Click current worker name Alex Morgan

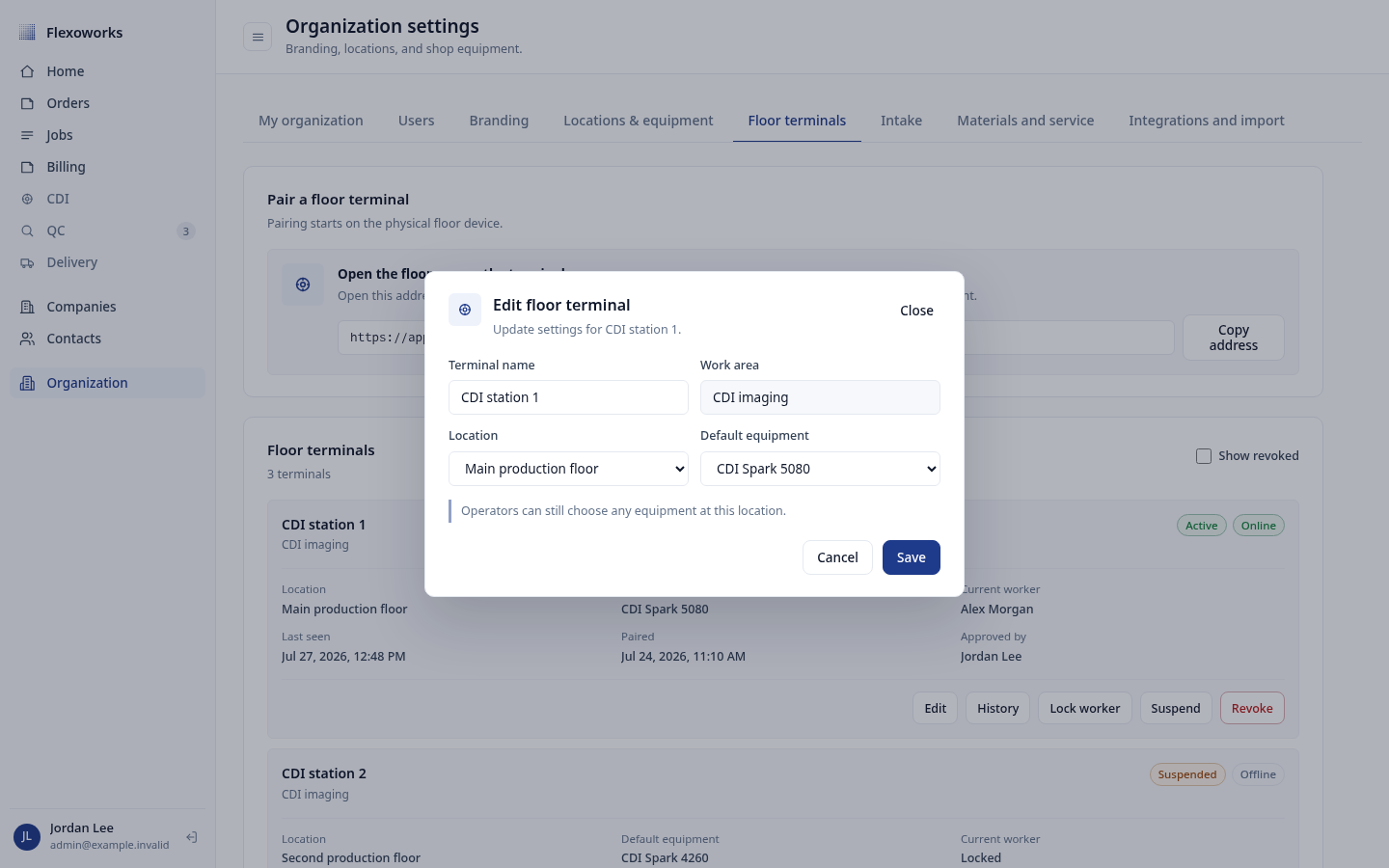997,610
